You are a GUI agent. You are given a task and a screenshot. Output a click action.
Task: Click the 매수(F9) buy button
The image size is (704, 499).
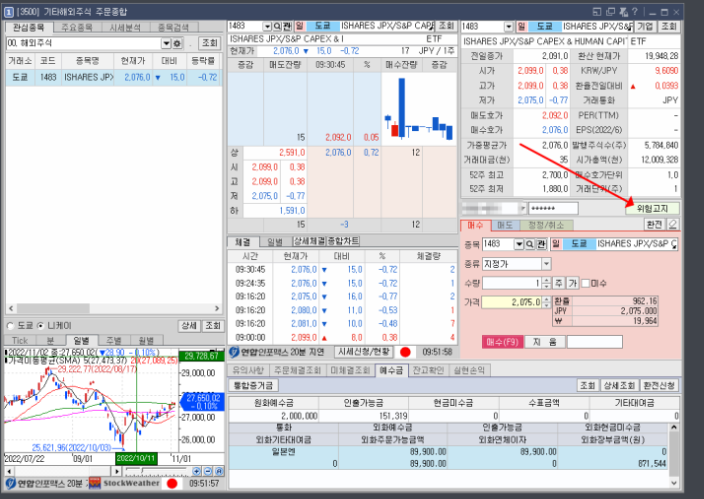point(502,342)
